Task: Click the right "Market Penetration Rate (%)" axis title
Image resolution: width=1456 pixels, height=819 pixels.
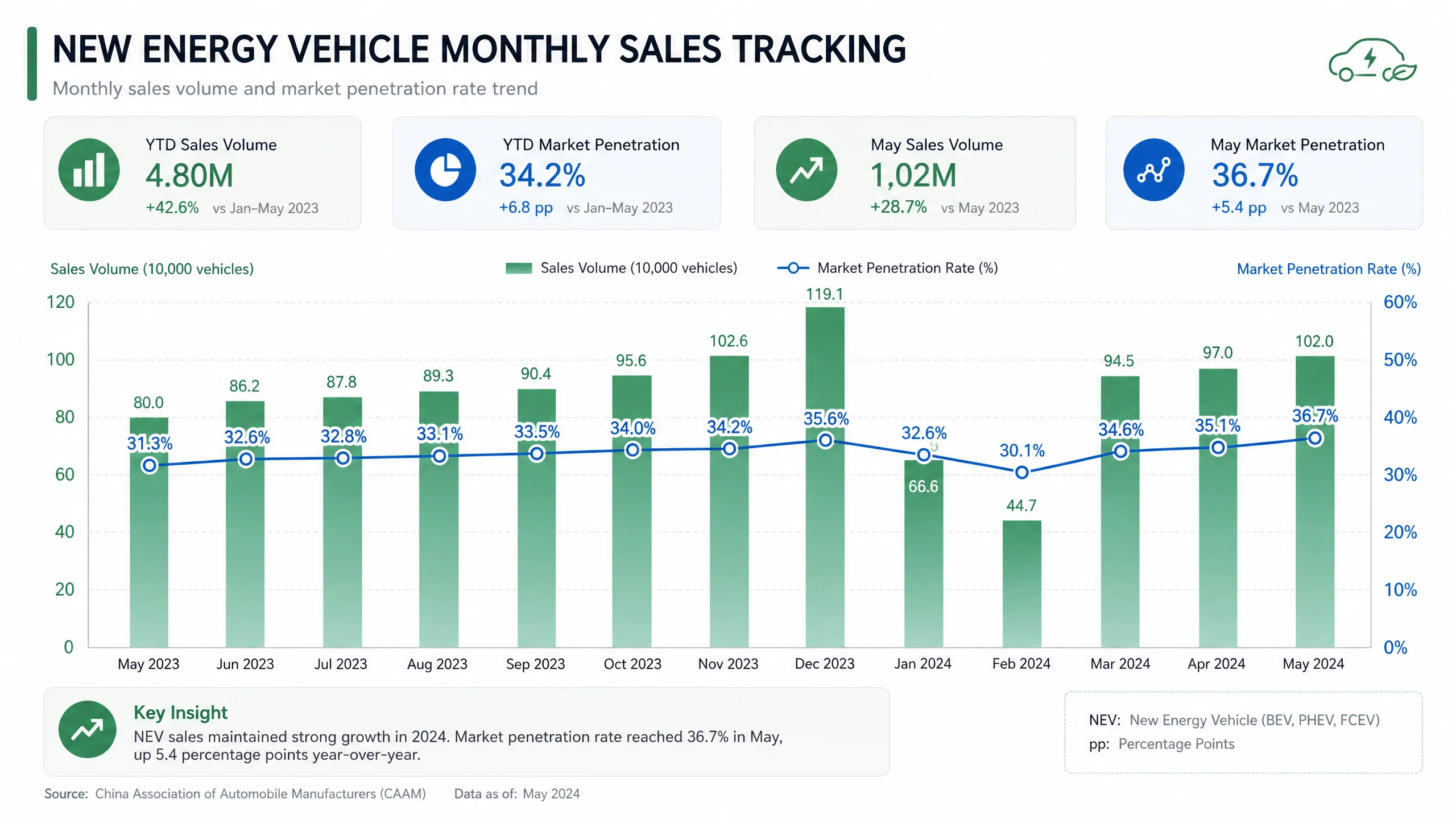Action: 1329,269
